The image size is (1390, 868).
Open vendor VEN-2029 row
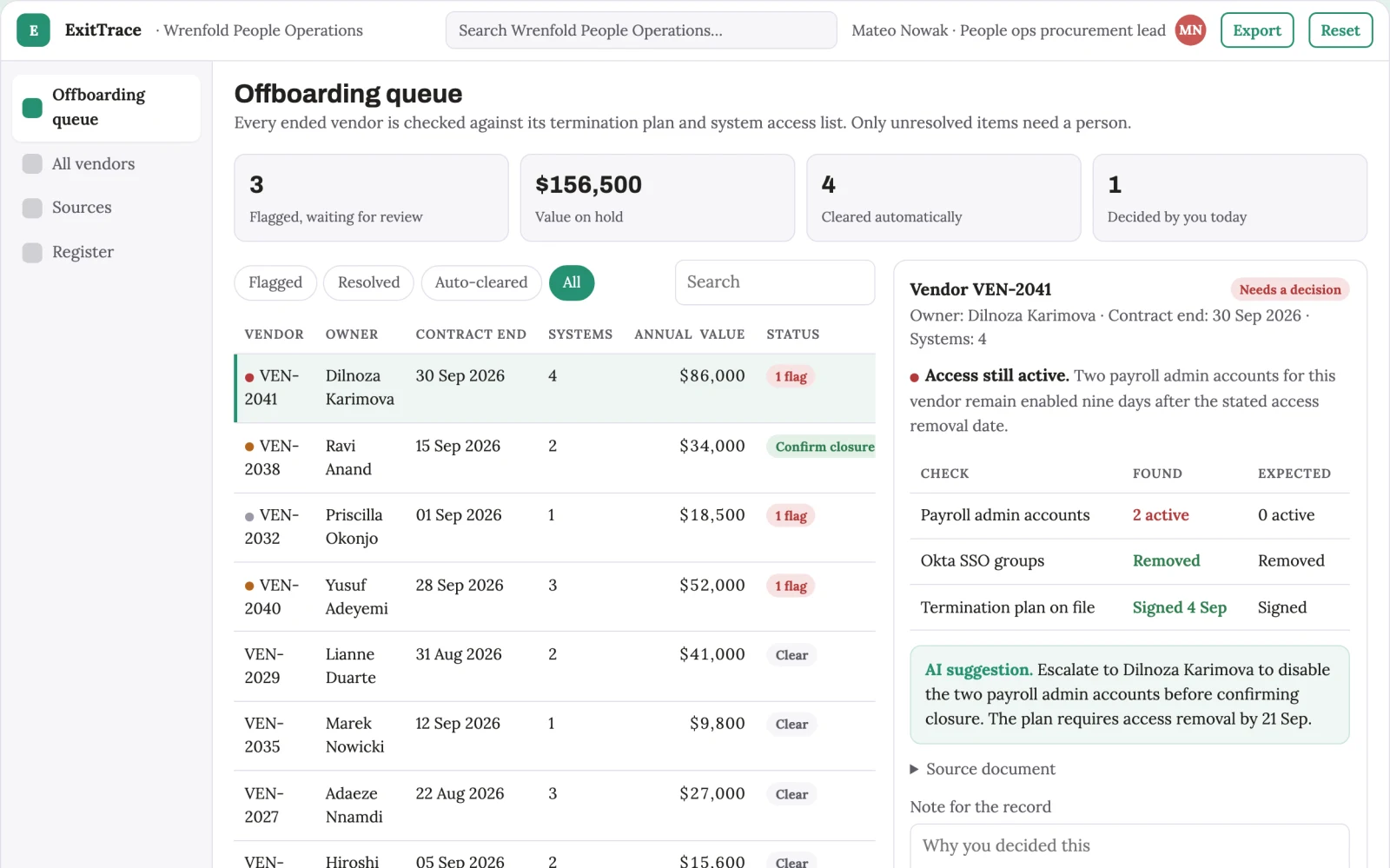click(x=555, y=666)
